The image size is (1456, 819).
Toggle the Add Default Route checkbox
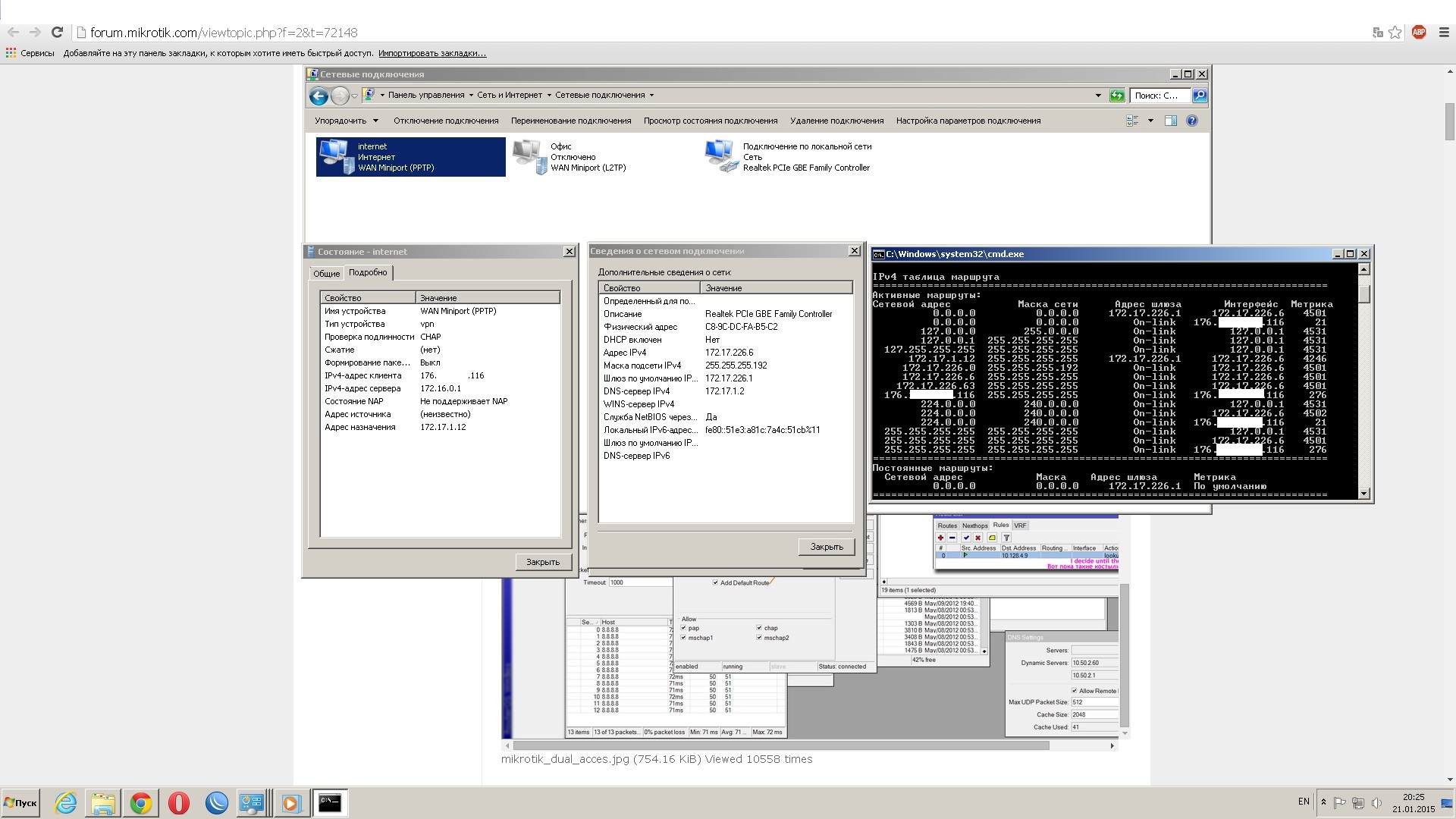[715, 582]
